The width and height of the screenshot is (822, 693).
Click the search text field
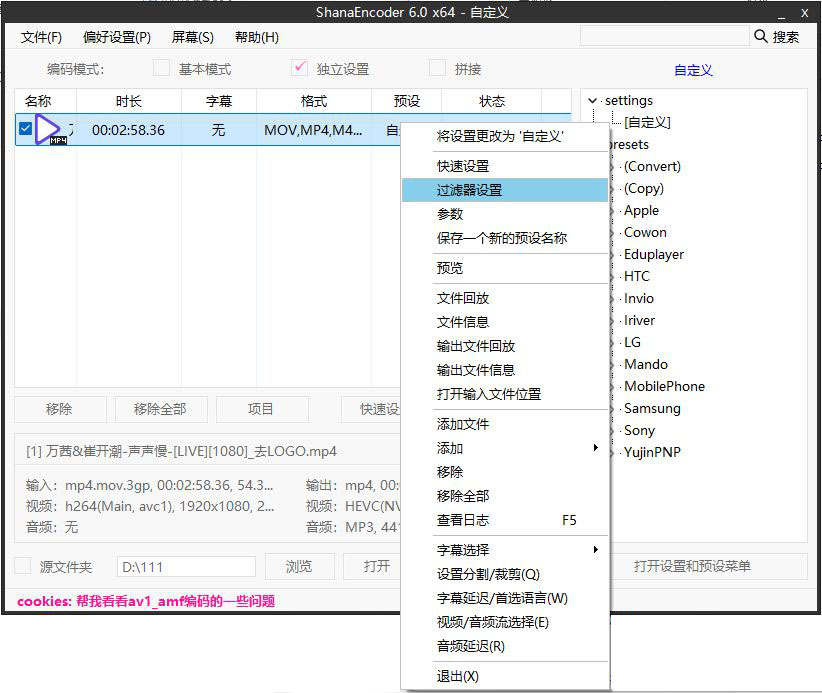pyautogui.click(x=665, y=36)
